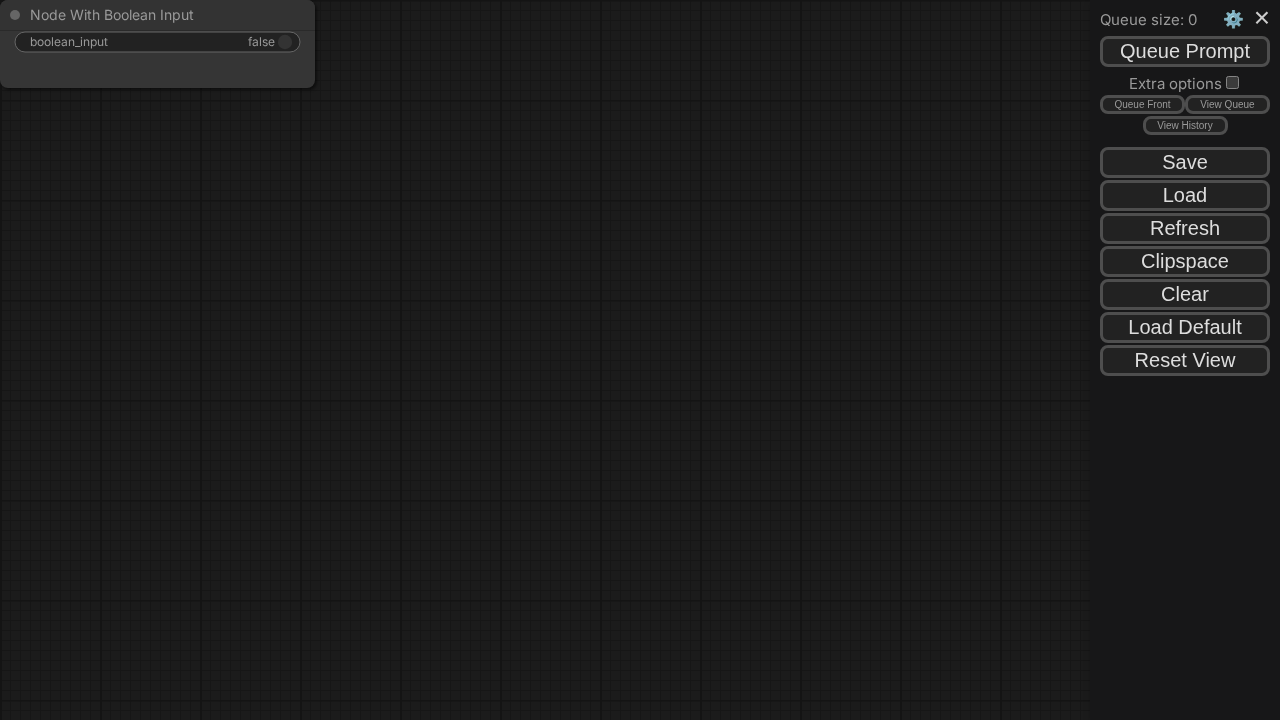Clear the graph with Clear button
The image size is (1280, 720).
click(x=1185, y=294)
